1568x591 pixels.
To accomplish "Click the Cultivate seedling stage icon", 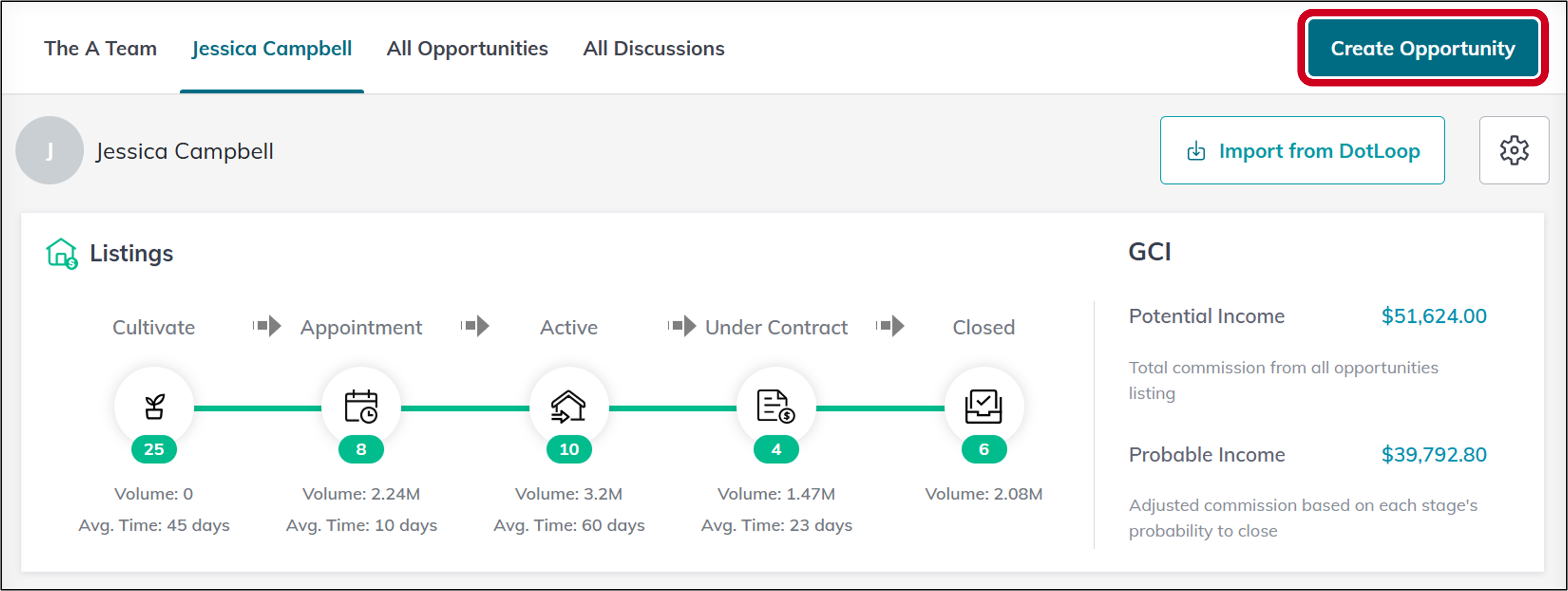I will (x=154, y=406).
